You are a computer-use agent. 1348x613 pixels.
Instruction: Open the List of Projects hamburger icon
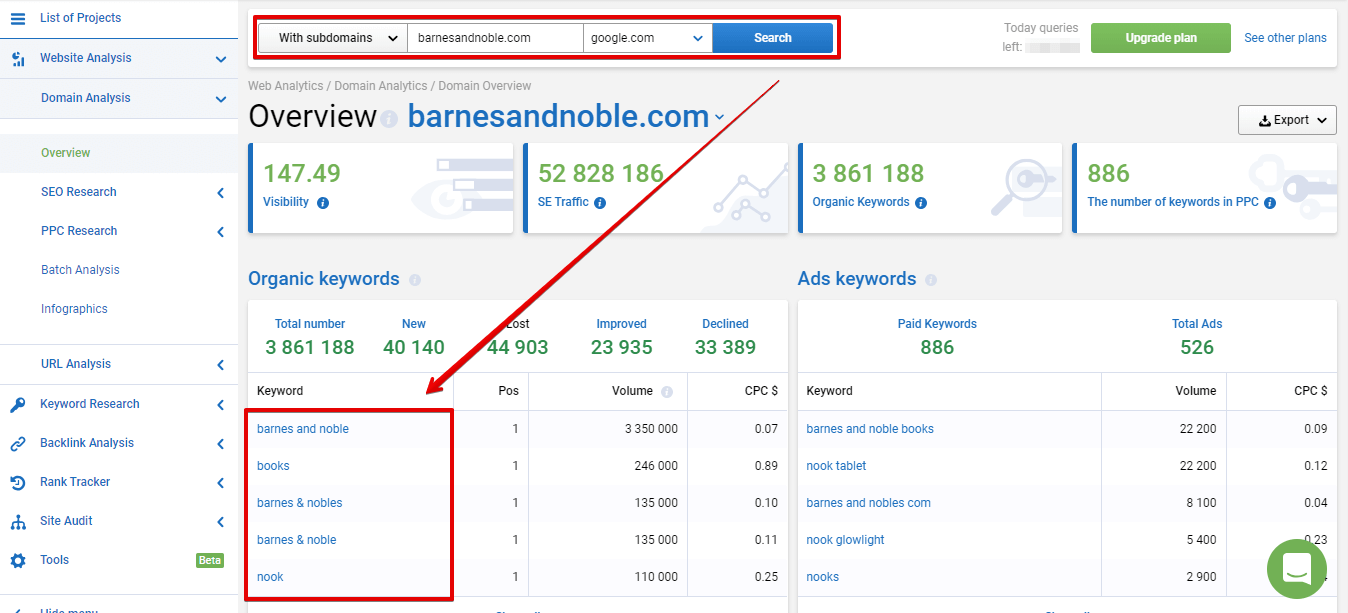[18, 18]
